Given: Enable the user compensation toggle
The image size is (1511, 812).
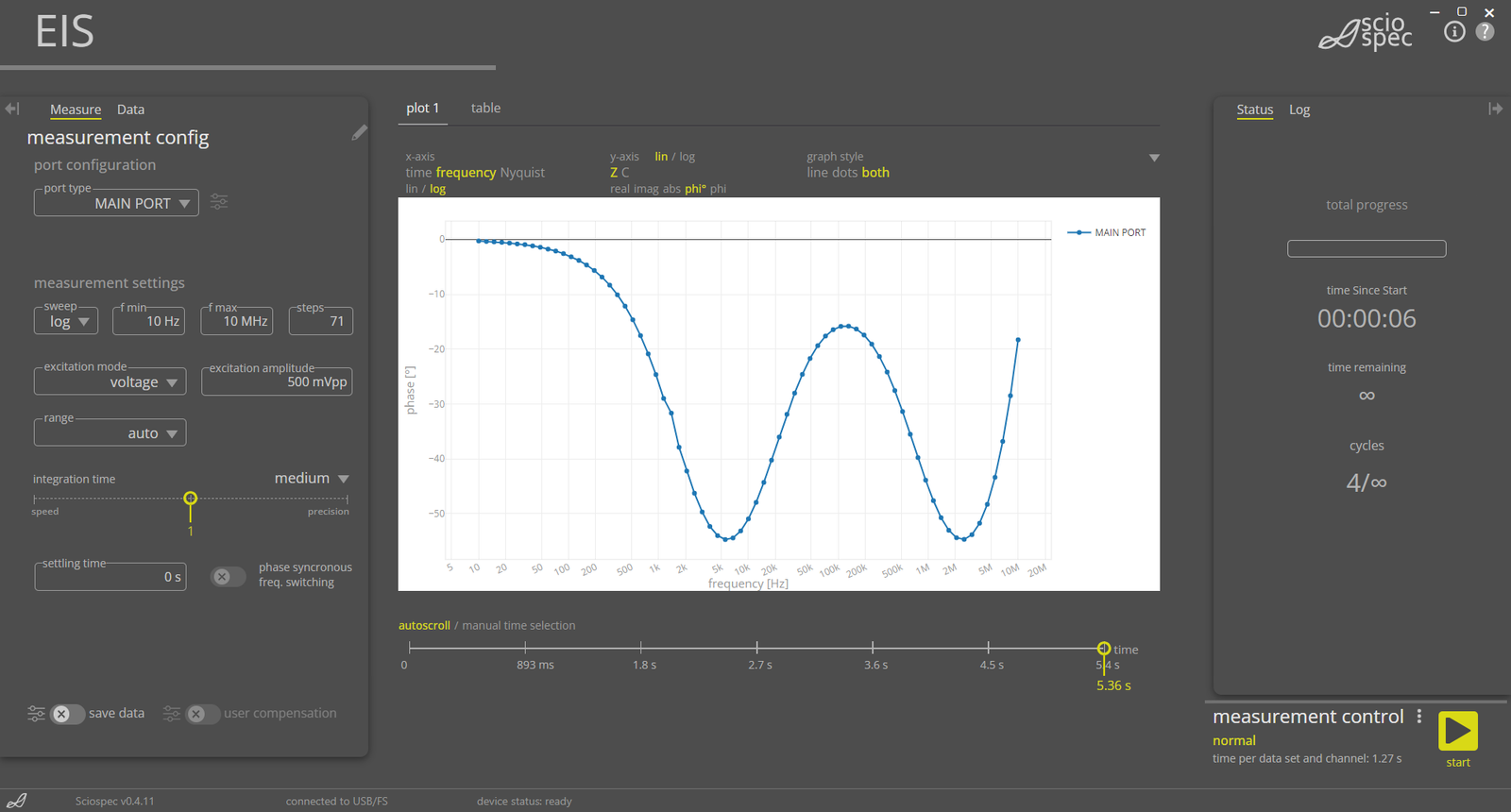Looking at the screenshot, I should click(x=201, y=714).
